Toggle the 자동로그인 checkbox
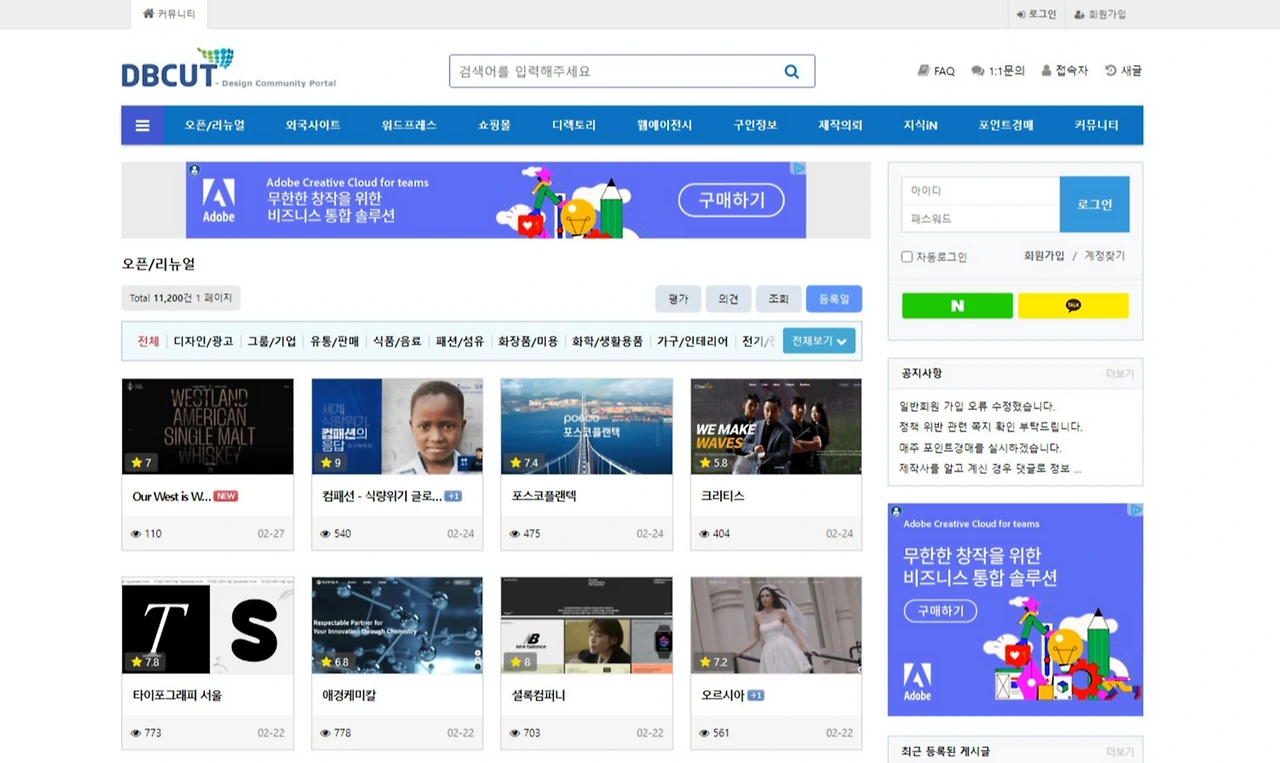The image size is (1280, 763). (x=907, y=257)
